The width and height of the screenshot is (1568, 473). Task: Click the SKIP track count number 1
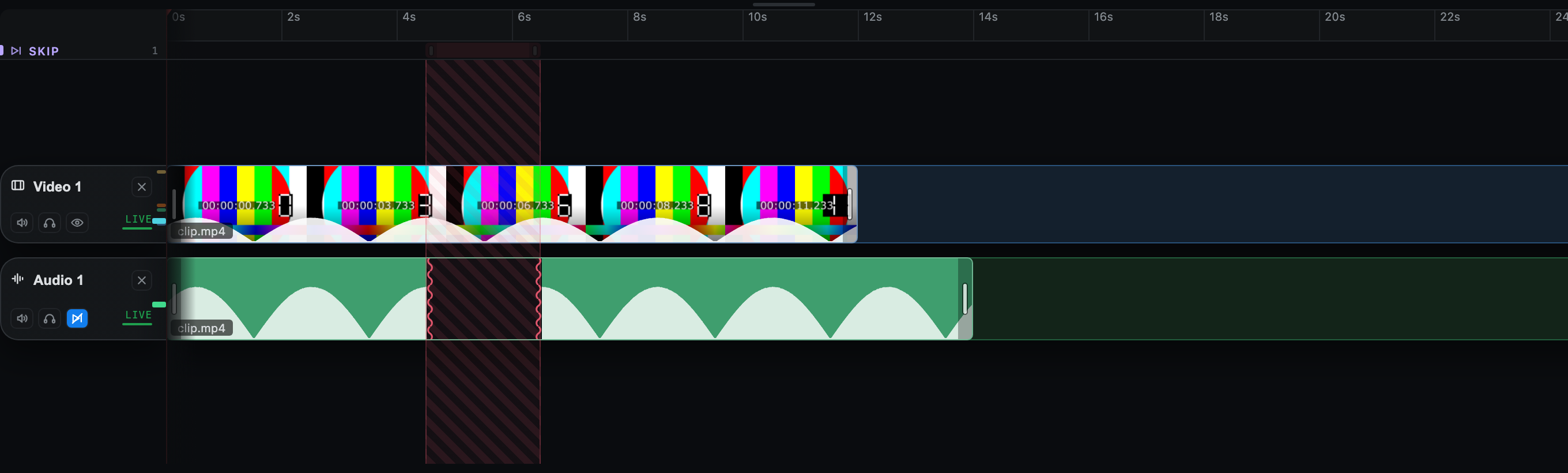[x=154, y=51]
